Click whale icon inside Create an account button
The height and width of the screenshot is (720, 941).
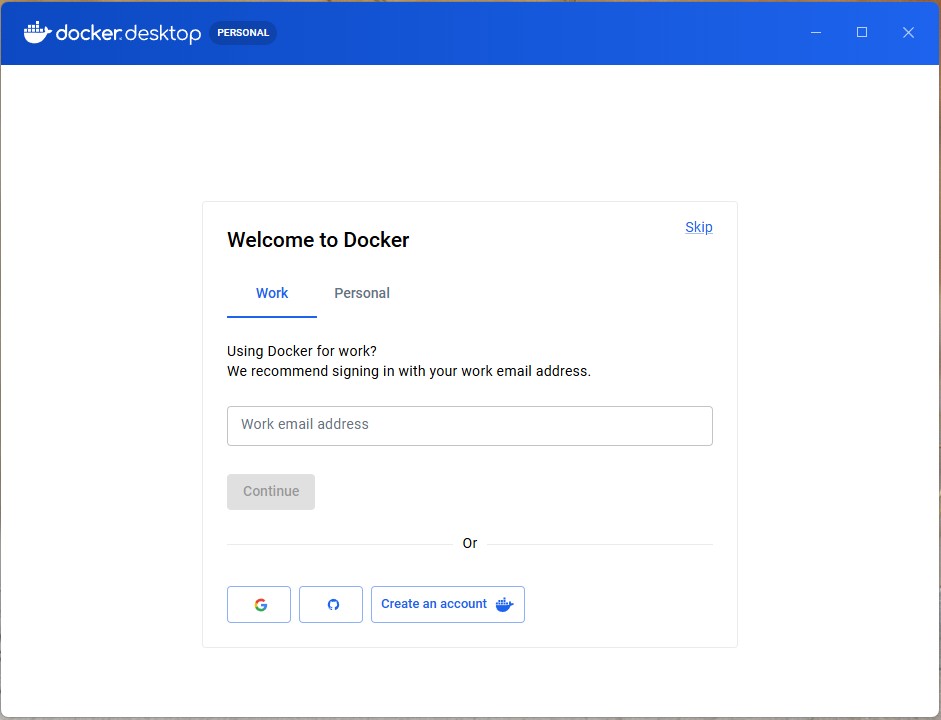pos(504,605)
